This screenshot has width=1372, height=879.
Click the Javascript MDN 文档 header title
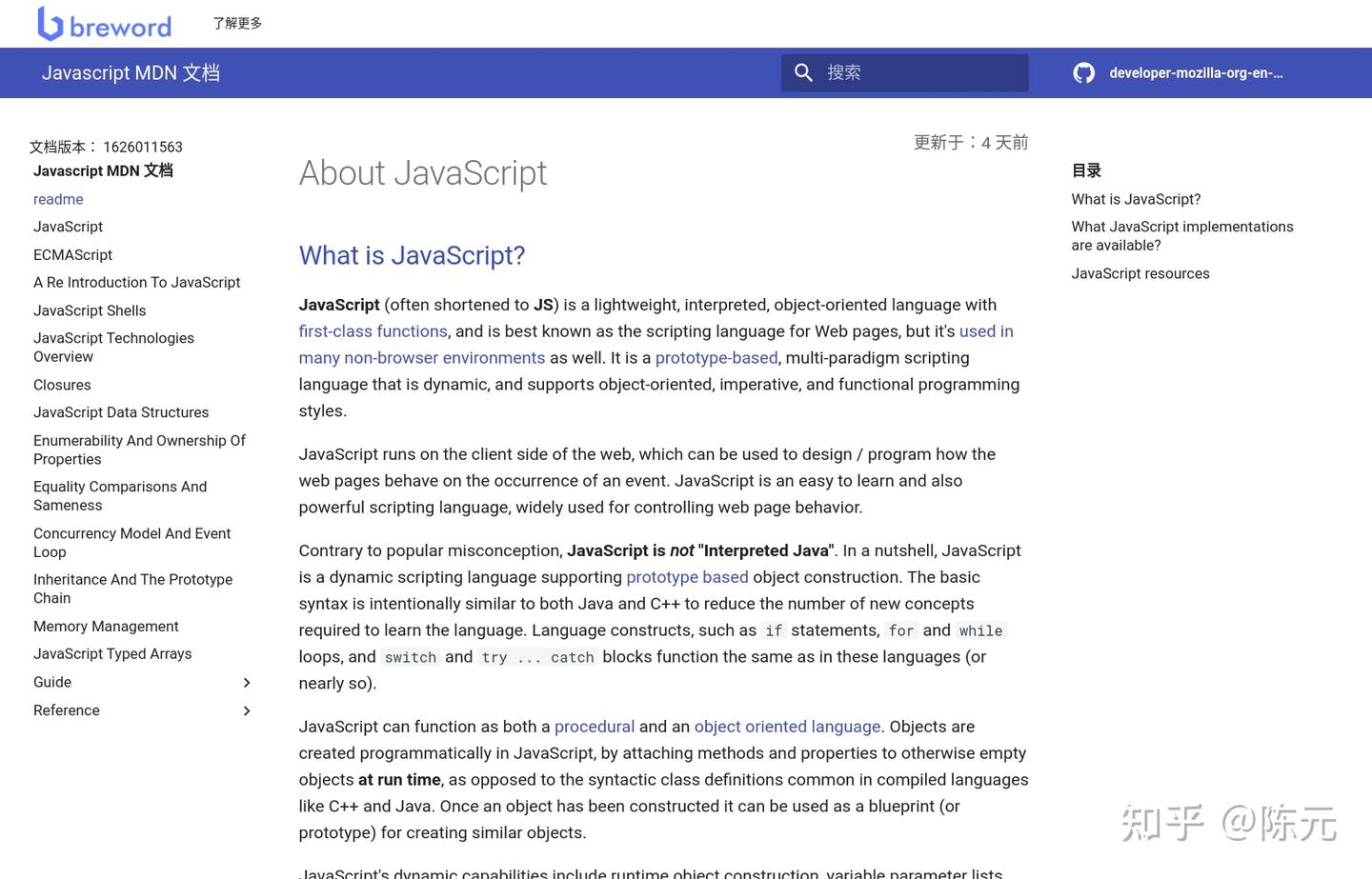tap(131, 72)
